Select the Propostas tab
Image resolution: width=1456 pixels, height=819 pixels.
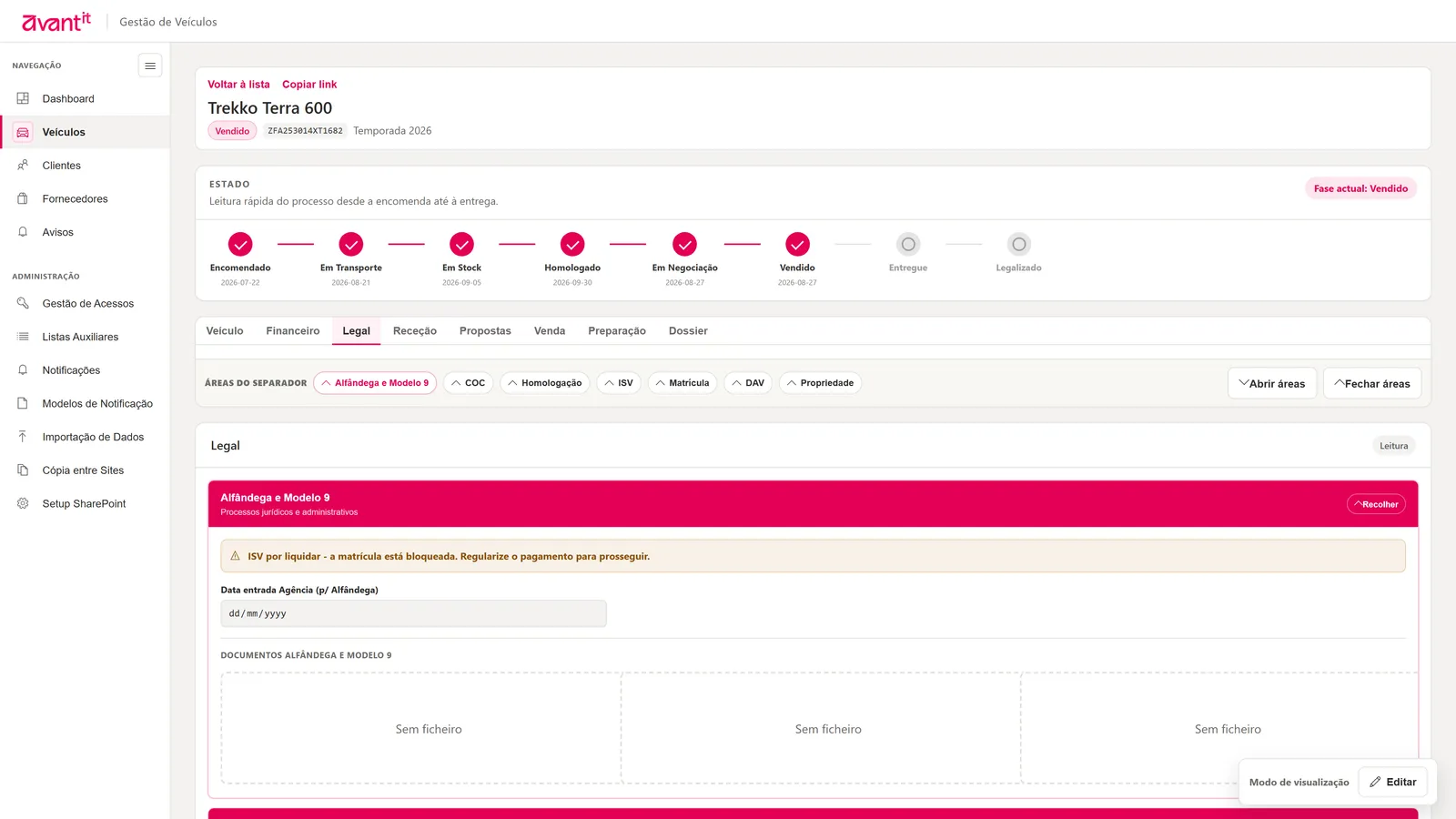point(485,331)
